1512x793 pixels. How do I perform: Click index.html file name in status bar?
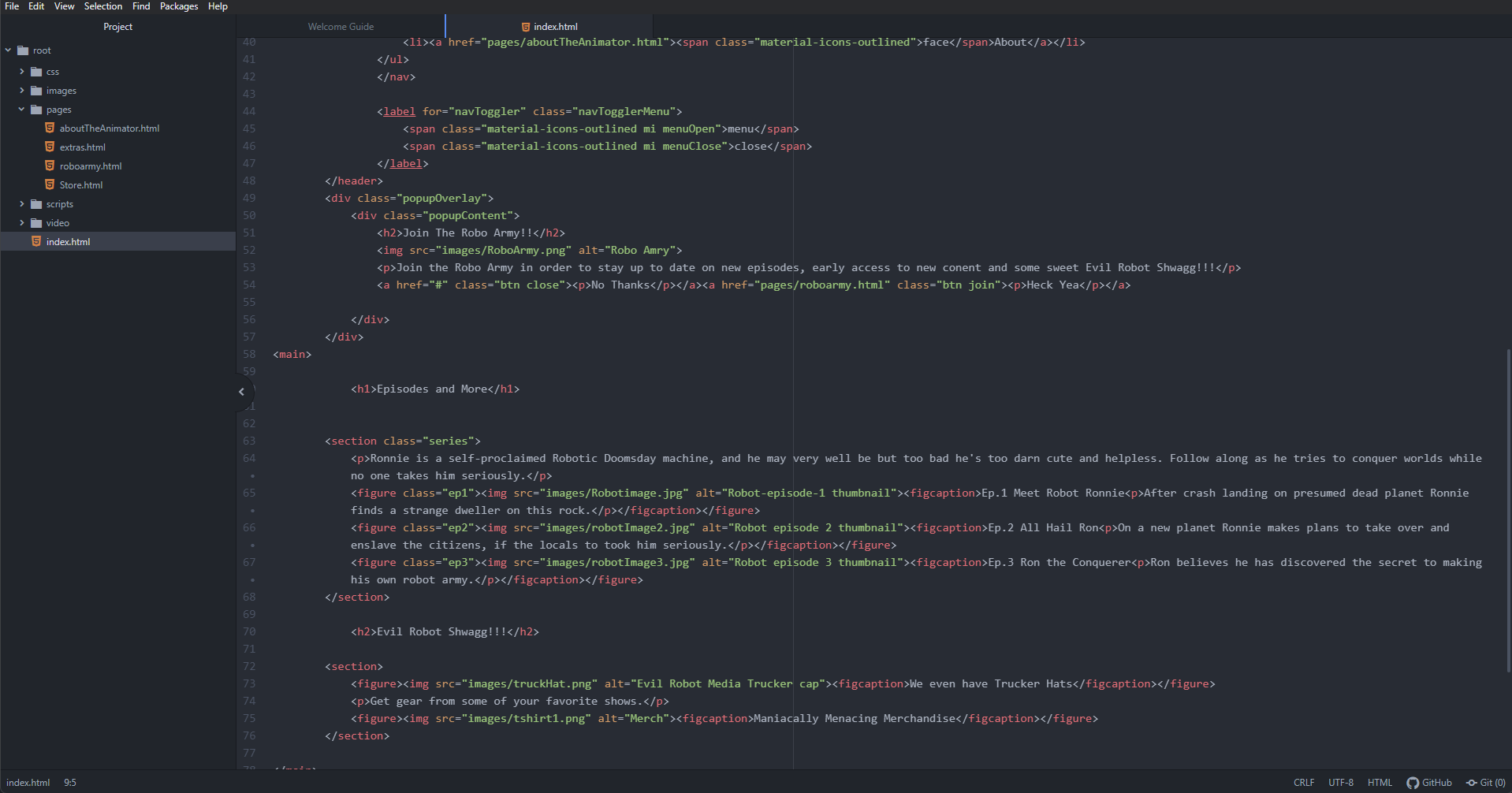tap(28, 783)
